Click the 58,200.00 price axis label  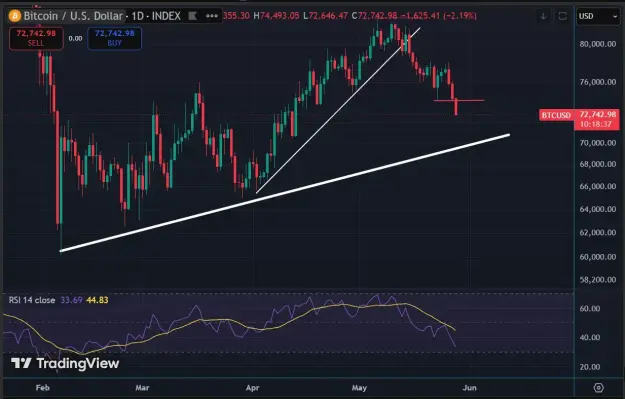coord(597,280)
